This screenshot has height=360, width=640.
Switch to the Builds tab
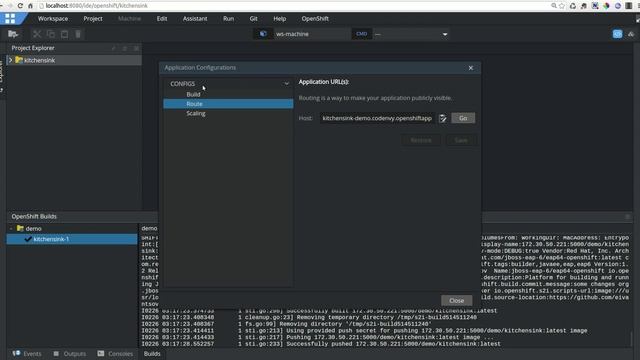pos(152,353)
